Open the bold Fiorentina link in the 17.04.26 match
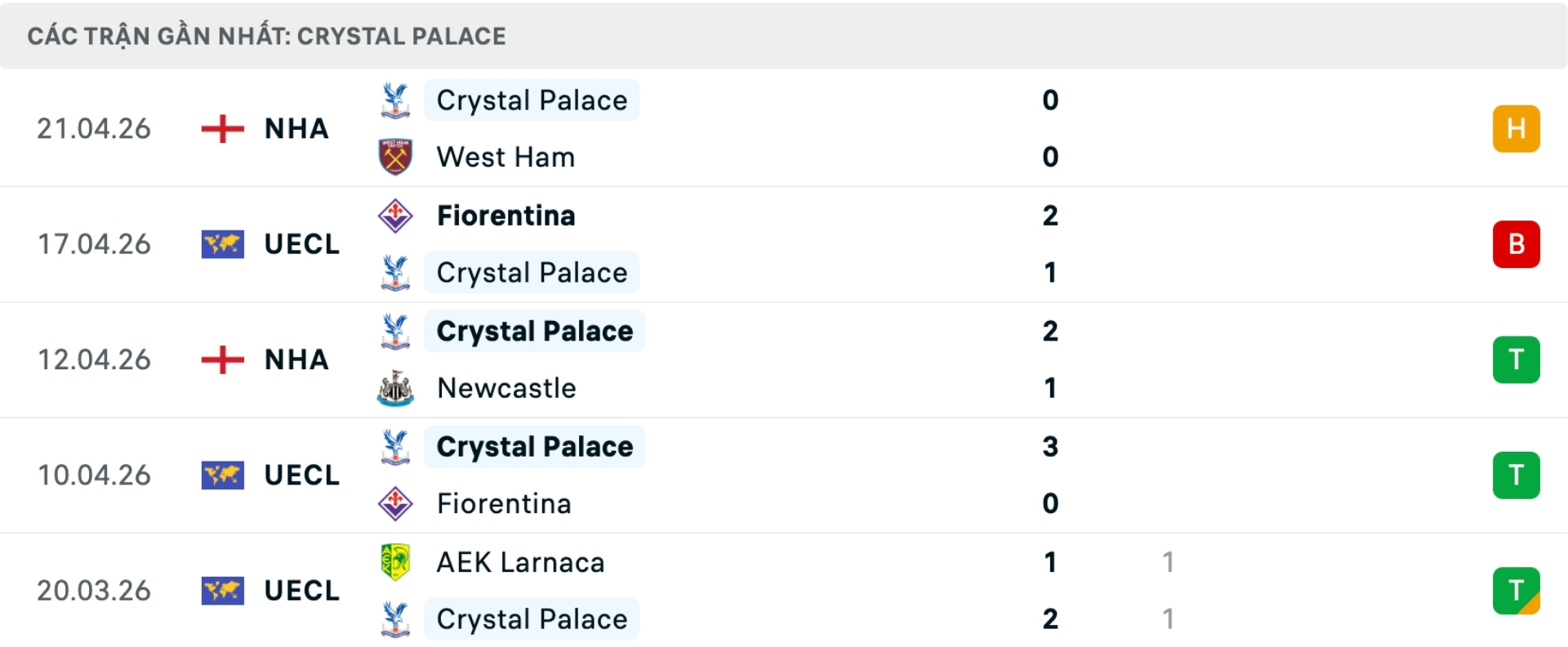The width and height of the screenshot is (1568, 647). coord(506,216)
